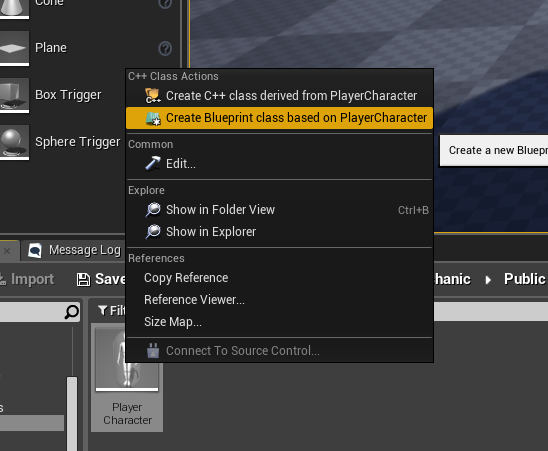This screenshot has height=451, width=548.
Task: Click the Import button
Action: tap(27, 279)
